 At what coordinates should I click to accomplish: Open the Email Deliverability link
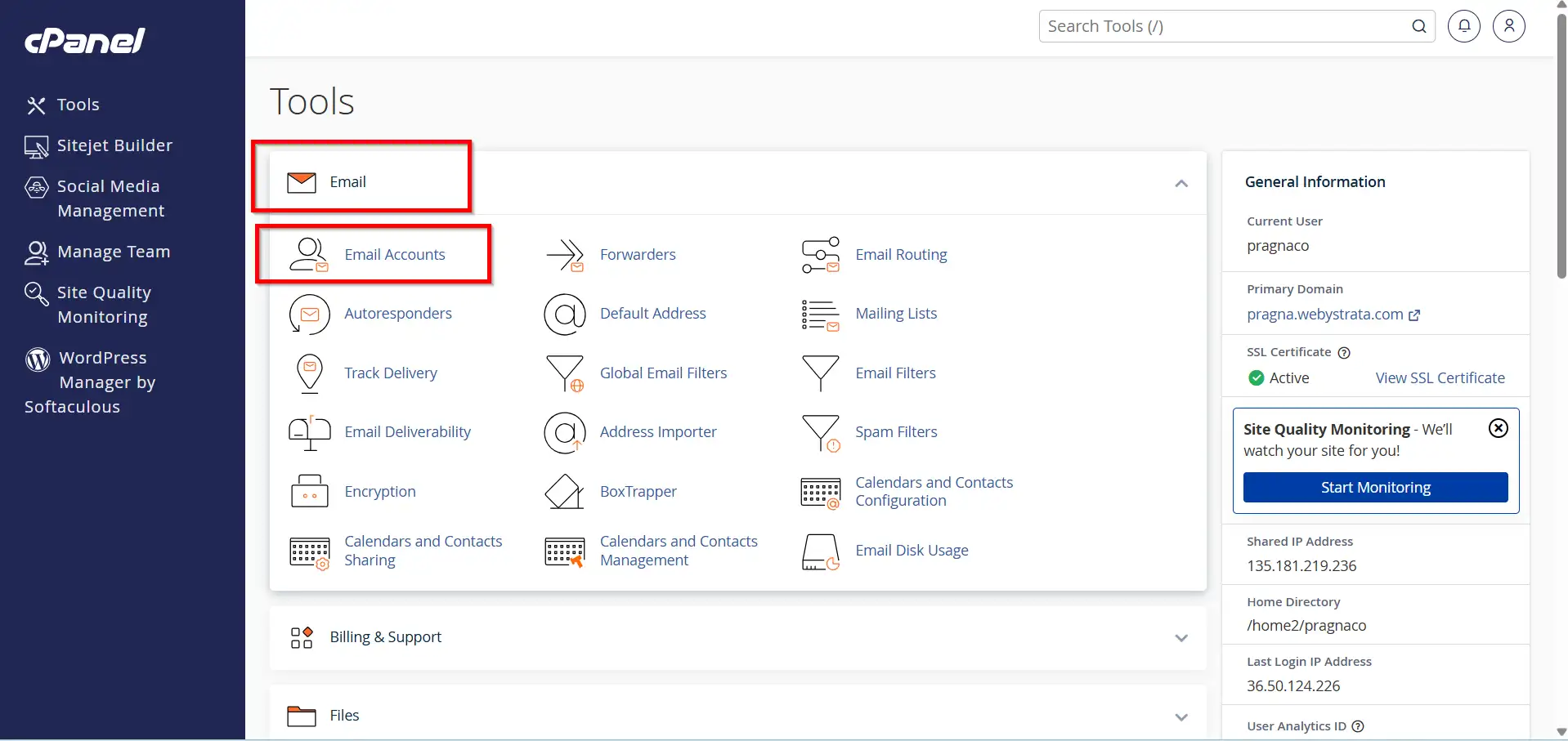tap(407, 432)
